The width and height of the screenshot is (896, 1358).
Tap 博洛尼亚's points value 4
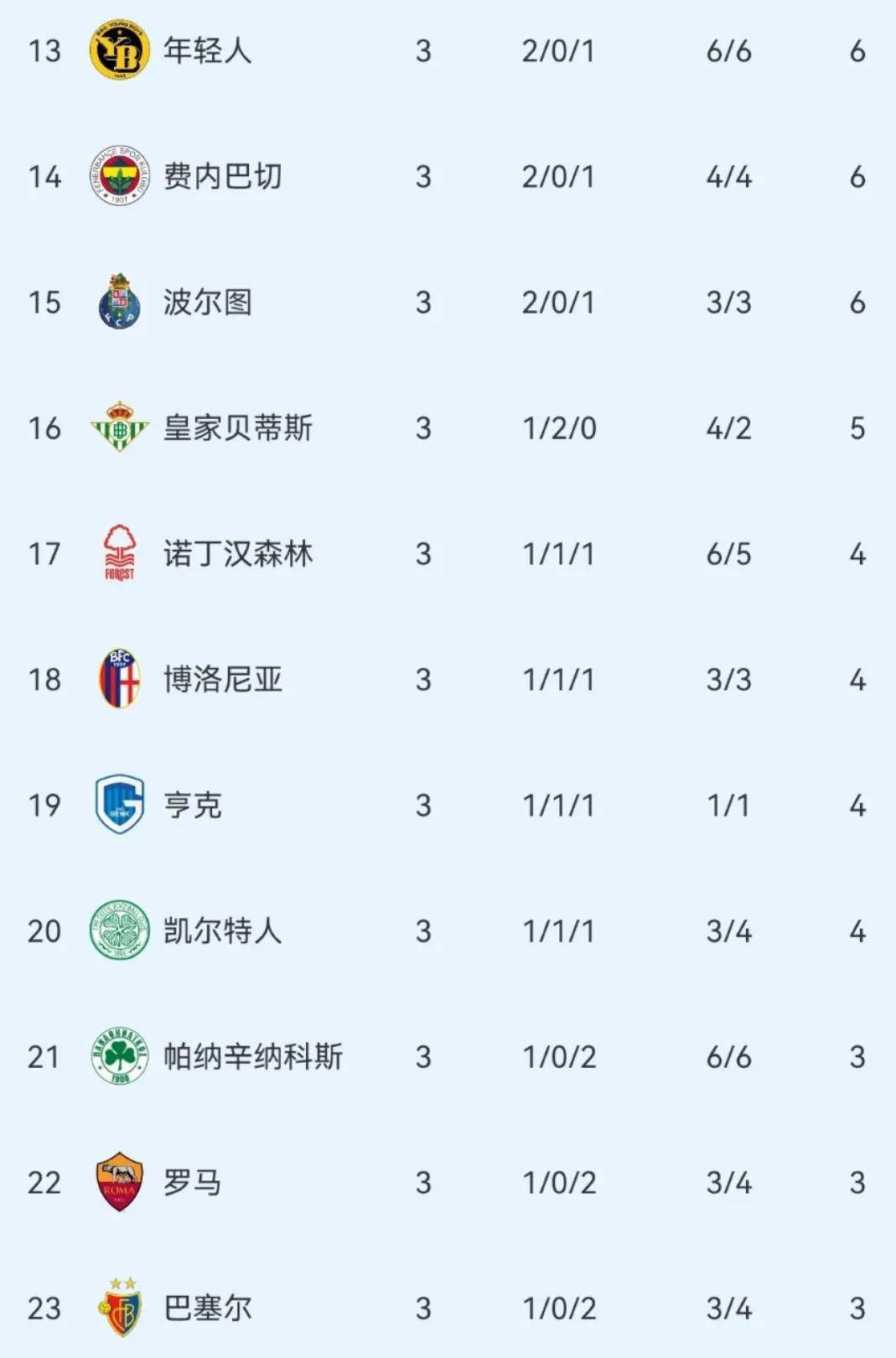point(857,679)
